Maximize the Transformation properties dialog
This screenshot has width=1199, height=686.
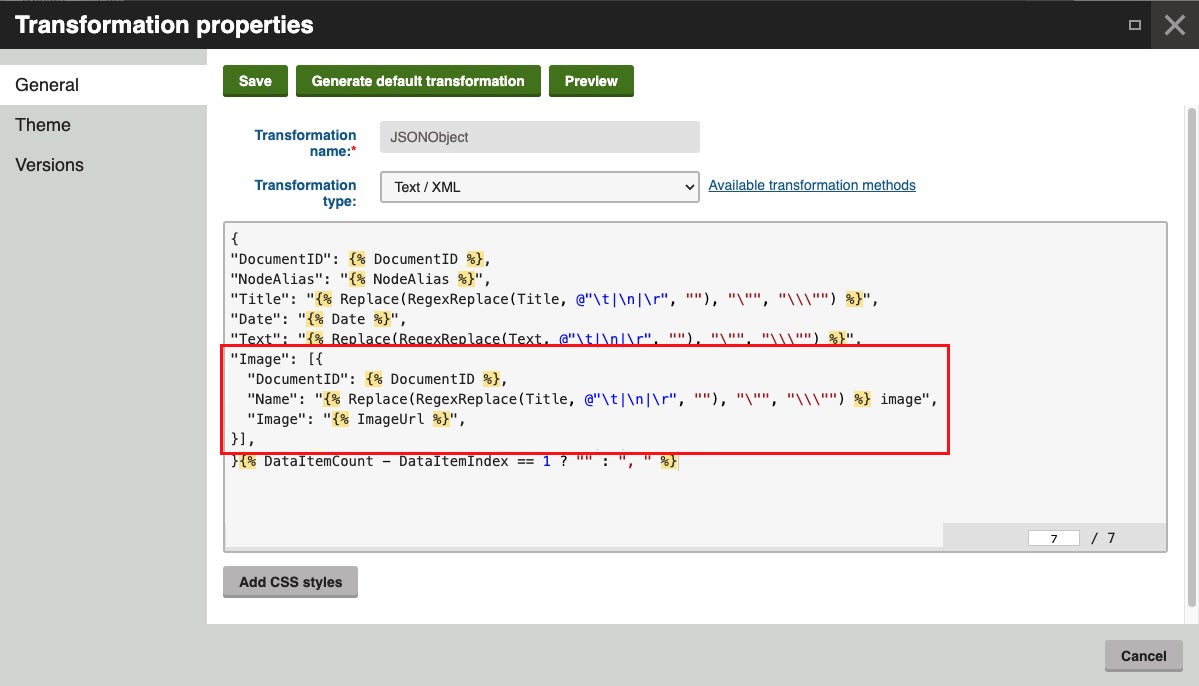tap(1134, 25)
